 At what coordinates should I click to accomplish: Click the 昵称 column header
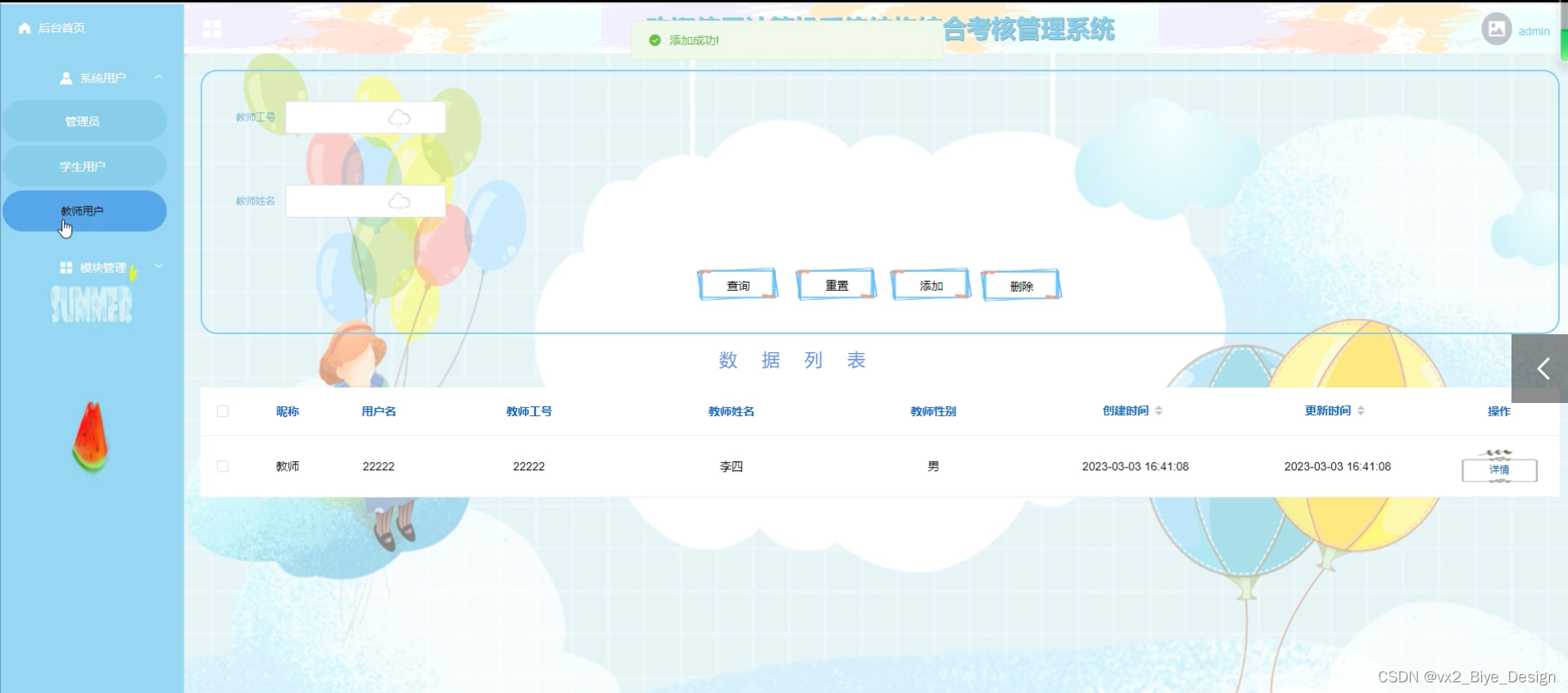[x=288, y=411]
